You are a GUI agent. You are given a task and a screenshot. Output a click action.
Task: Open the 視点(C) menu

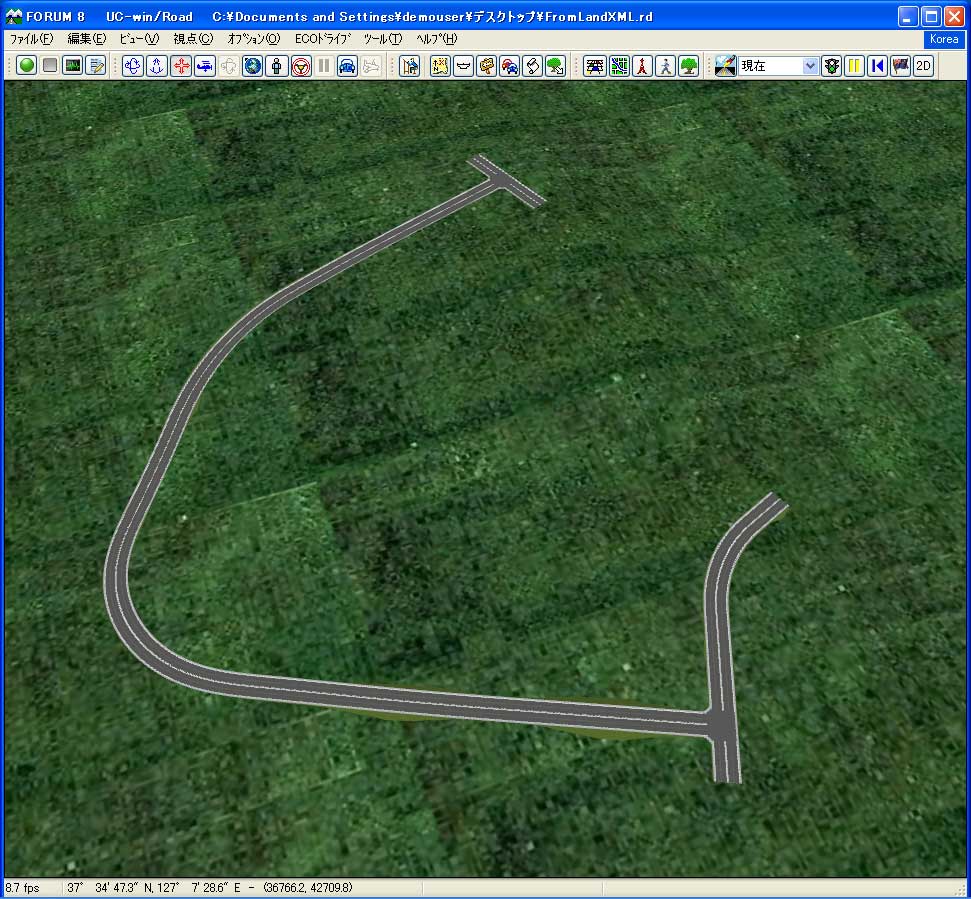[x=193, y=39]
